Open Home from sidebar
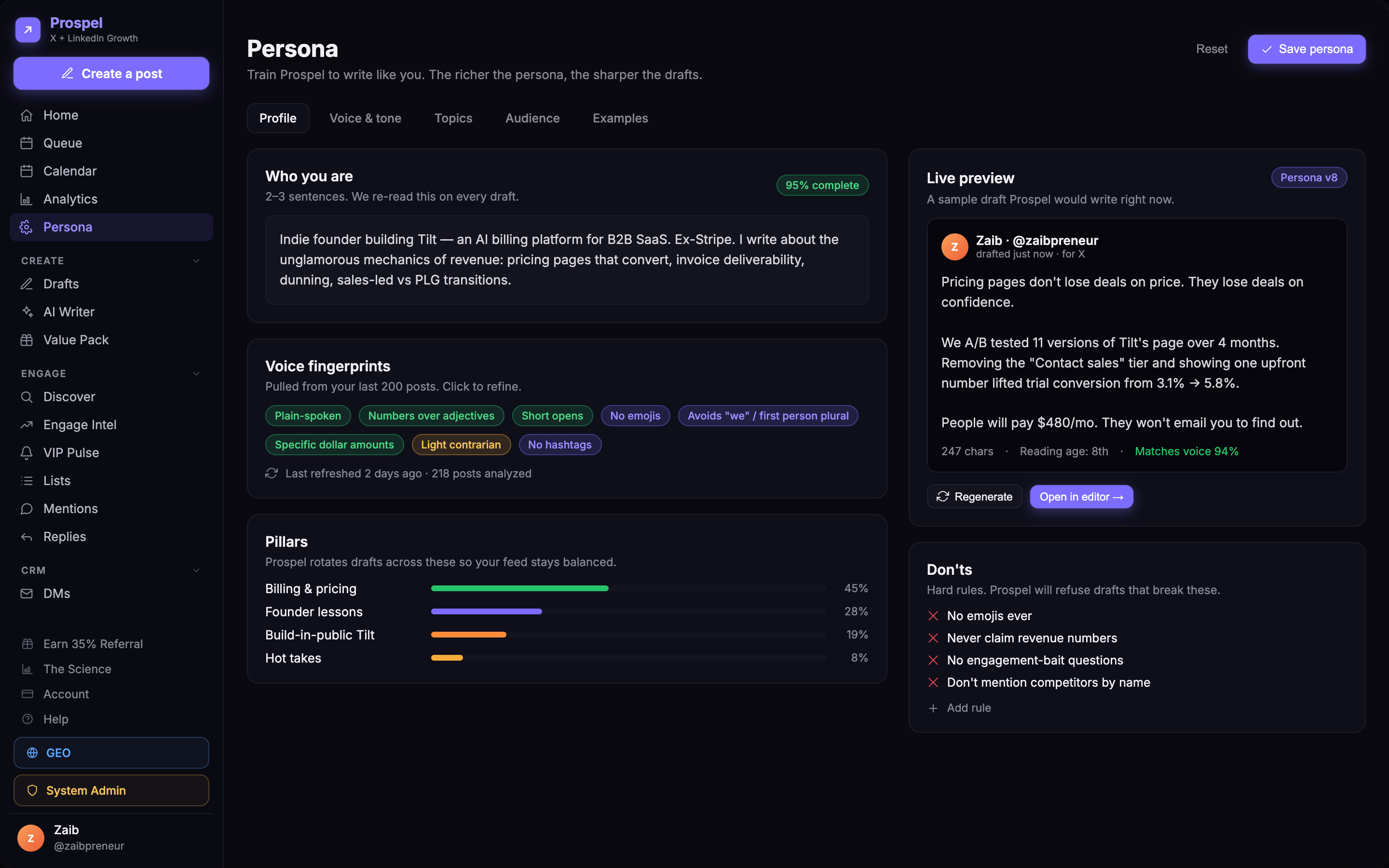Image resolution: width=1389 pixels, height=868 pixels. click(111, 115)
